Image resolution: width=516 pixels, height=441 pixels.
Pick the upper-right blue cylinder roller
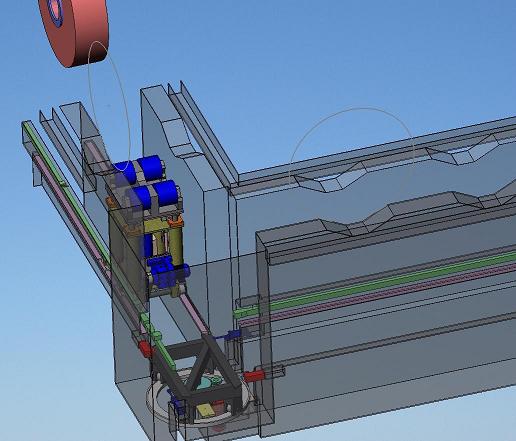coord(151,168)
